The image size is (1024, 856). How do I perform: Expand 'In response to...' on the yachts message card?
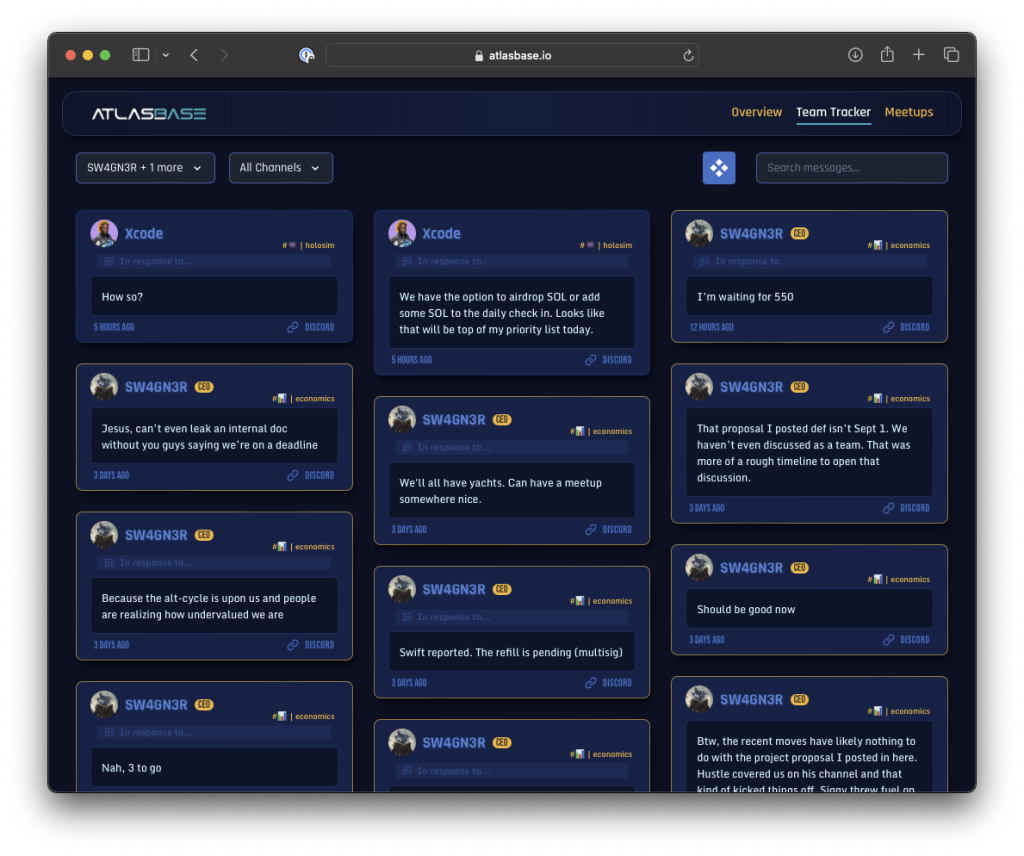(511, 447)
